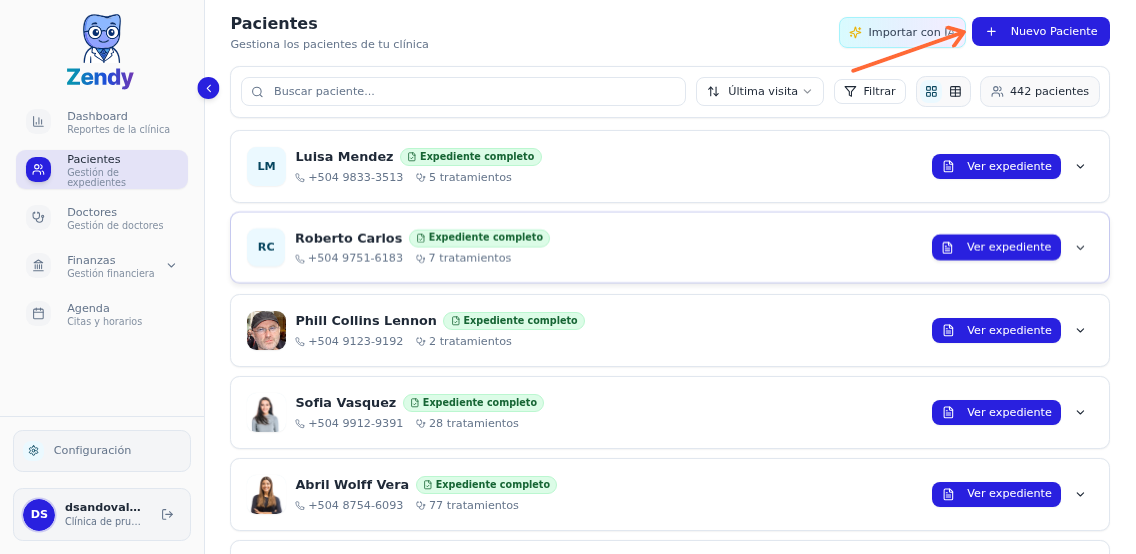Expand Luisa Mendez patient row

[1080, 167]
